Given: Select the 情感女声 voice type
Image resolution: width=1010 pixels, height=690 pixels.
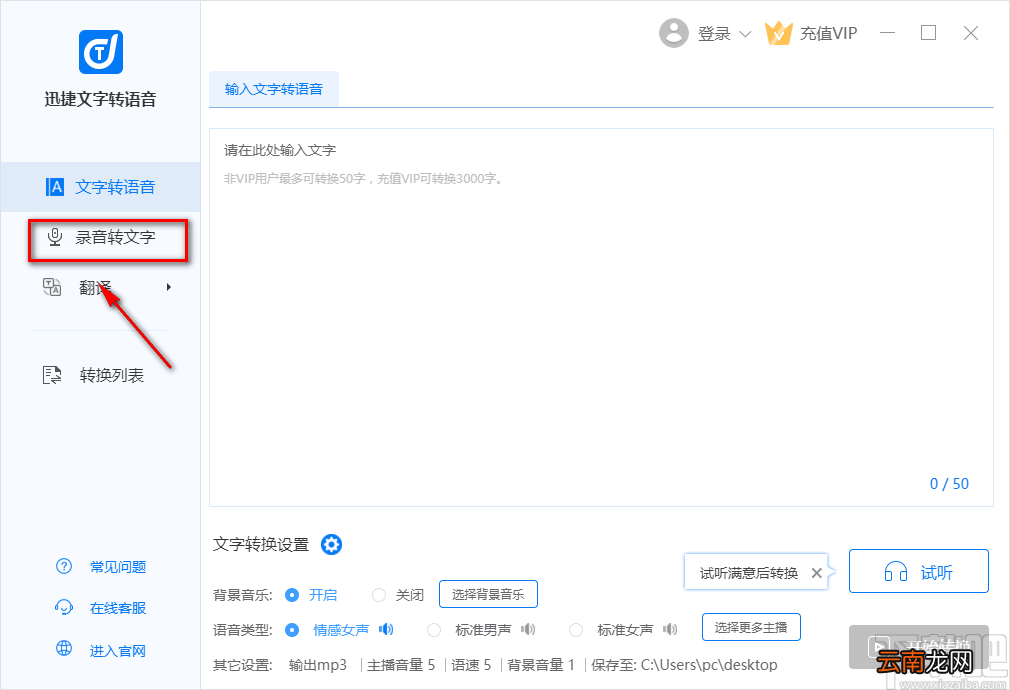Looking at the screenshot, I should 292,629.
